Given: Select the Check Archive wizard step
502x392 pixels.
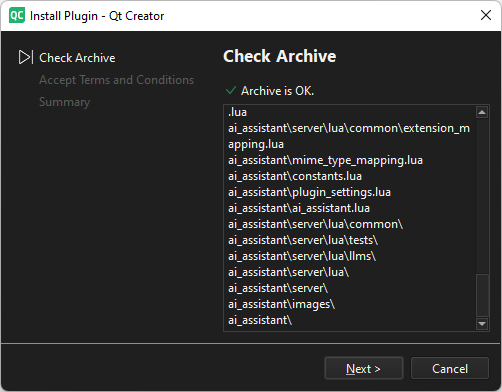Looking at the screenshot, I should coord(77,58).
